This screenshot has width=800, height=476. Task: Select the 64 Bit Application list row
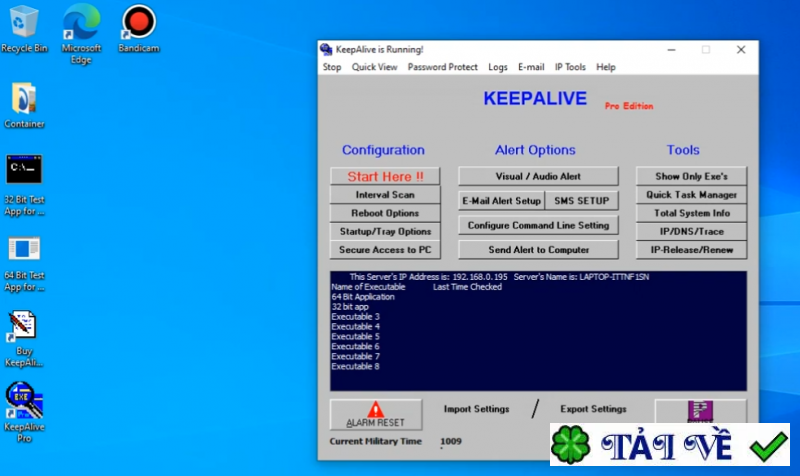tap(363, 296)
